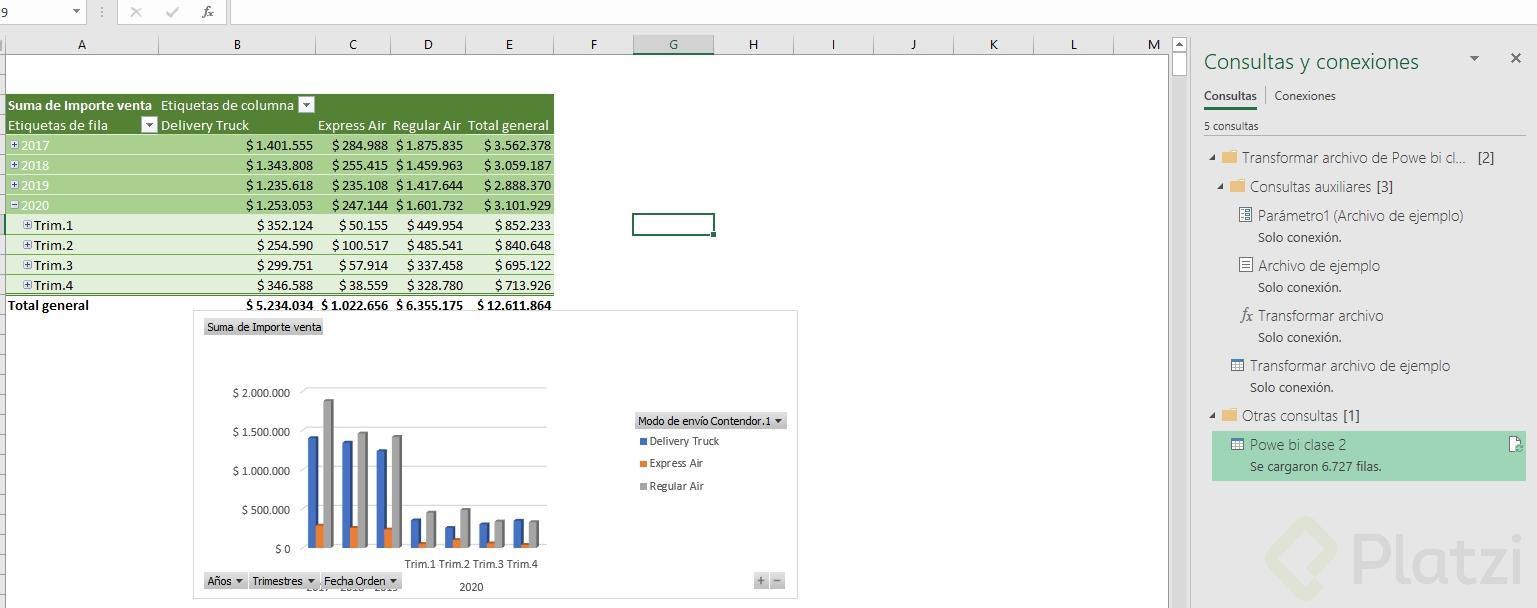Open the Fecha Orden chart field dropdown

361,581
